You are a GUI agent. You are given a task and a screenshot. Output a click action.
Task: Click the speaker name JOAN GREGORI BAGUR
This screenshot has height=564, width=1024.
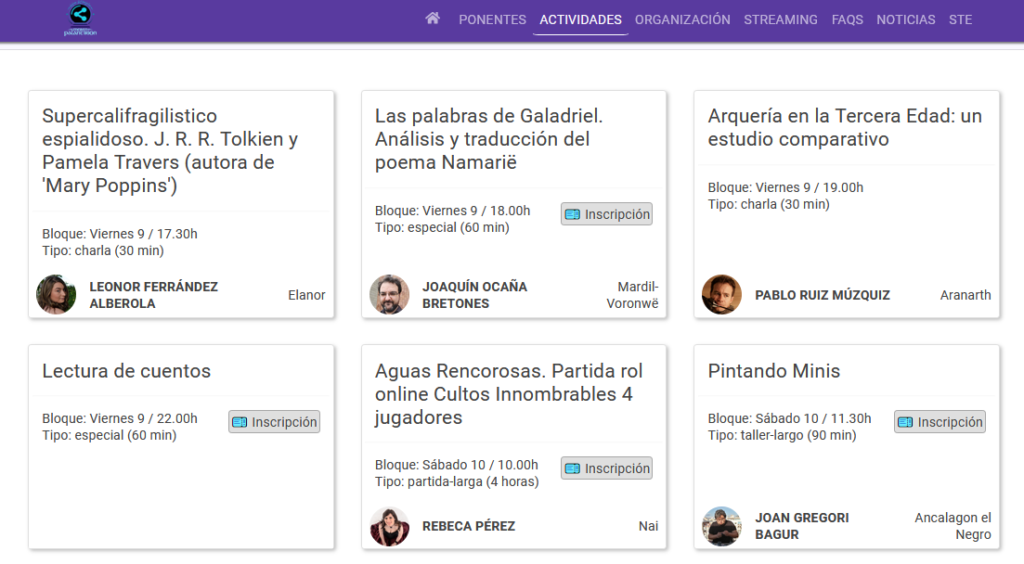click(x=802, y=526)
